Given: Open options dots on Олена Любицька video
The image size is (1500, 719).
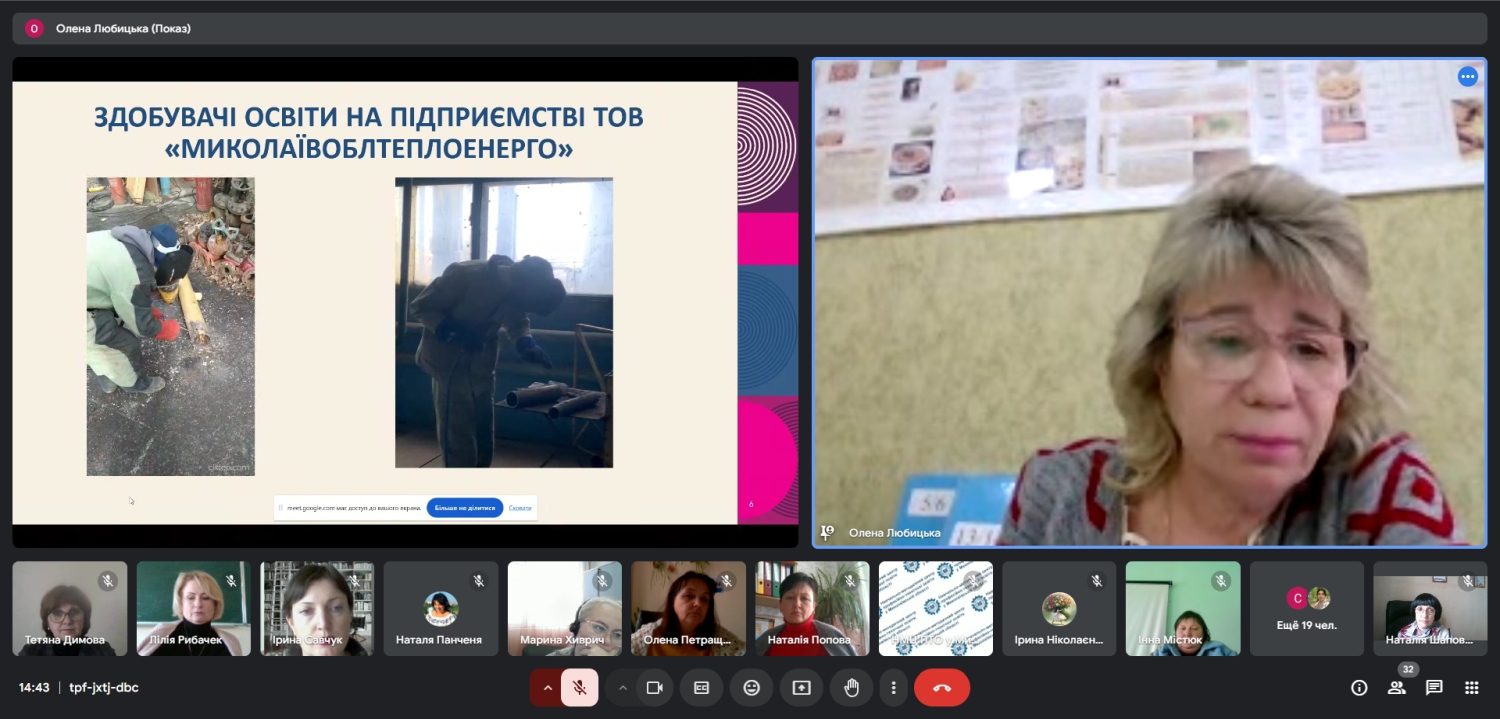Looking at the screenshot, I should tap(1467, 76).
